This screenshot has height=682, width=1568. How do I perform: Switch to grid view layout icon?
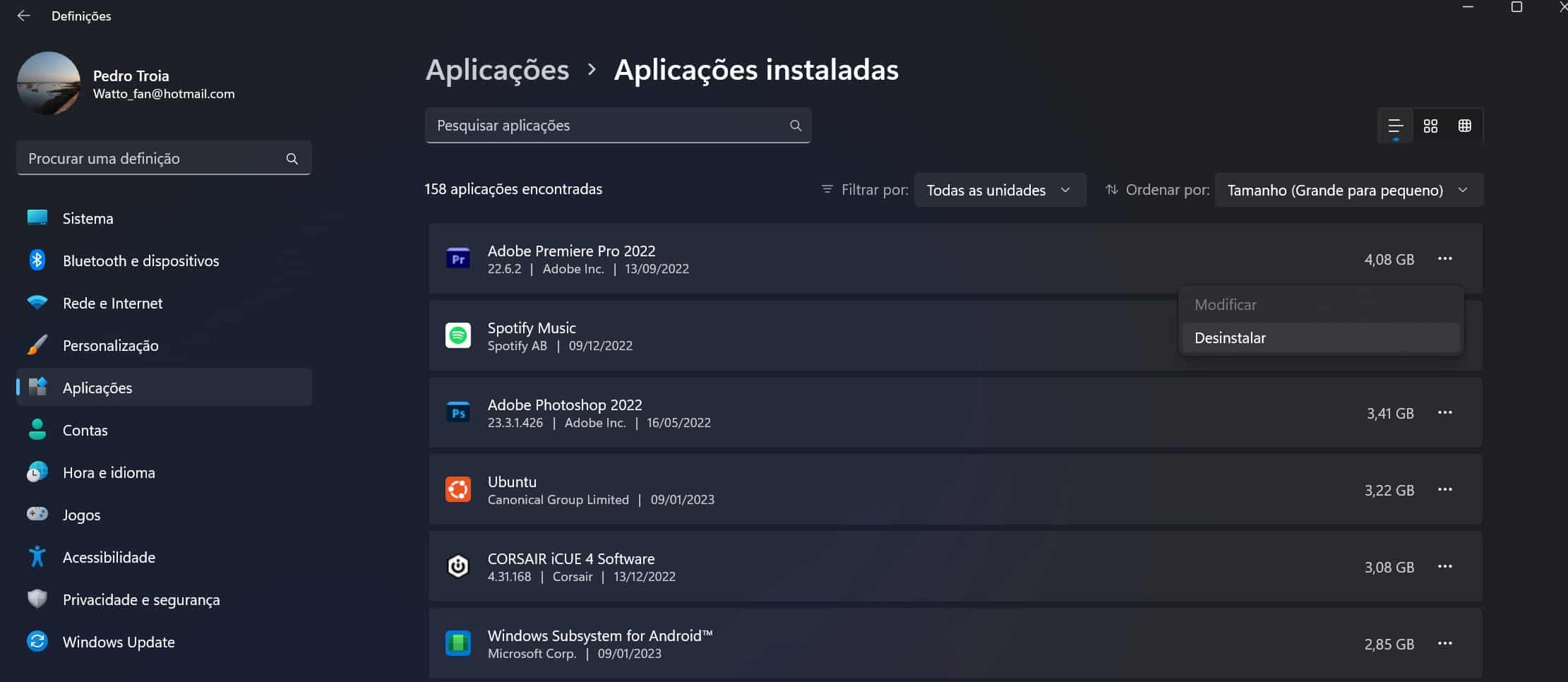click(1430, 126)
